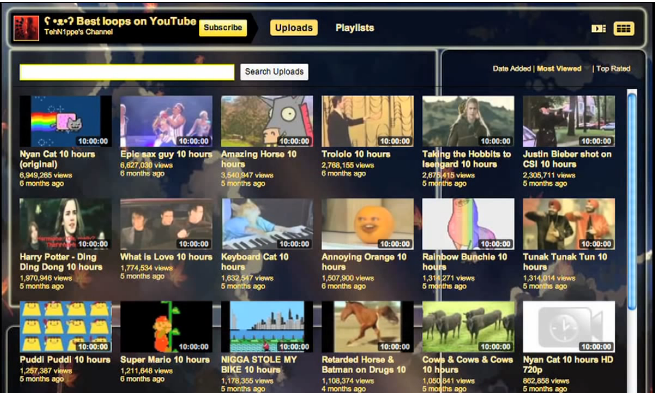Click the TehN1ppe's Channel subtitle
This screenshot has width=655, height=393.
pyautogui.click(x=79, y=32)
